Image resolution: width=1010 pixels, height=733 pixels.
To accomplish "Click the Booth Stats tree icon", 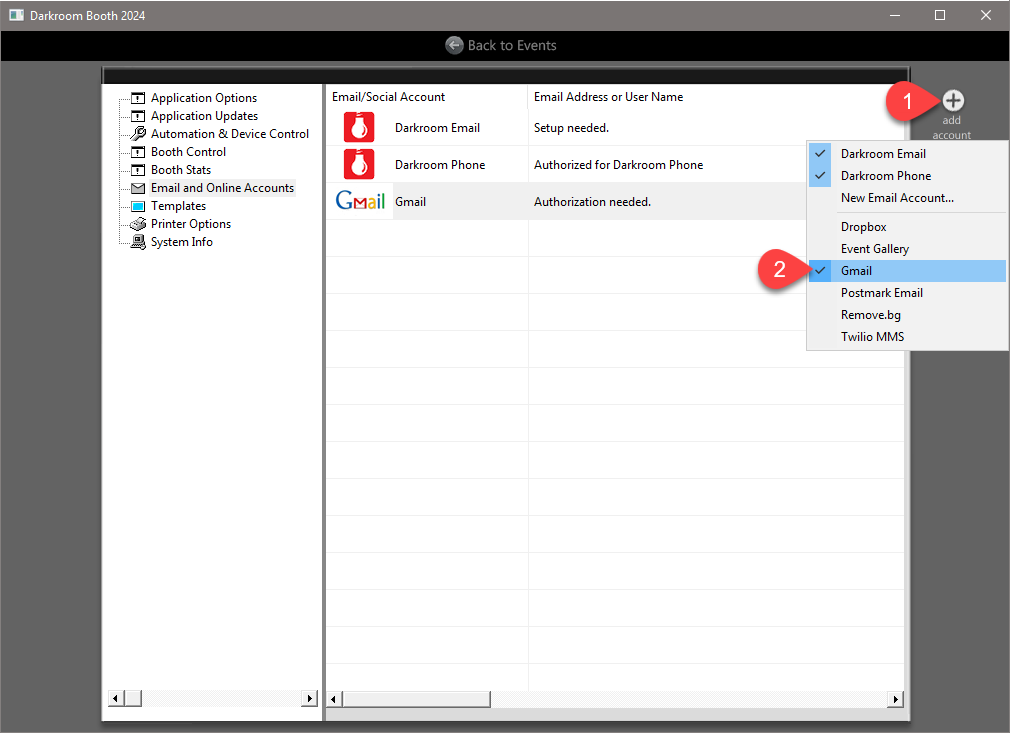I will tap(138, 170).
